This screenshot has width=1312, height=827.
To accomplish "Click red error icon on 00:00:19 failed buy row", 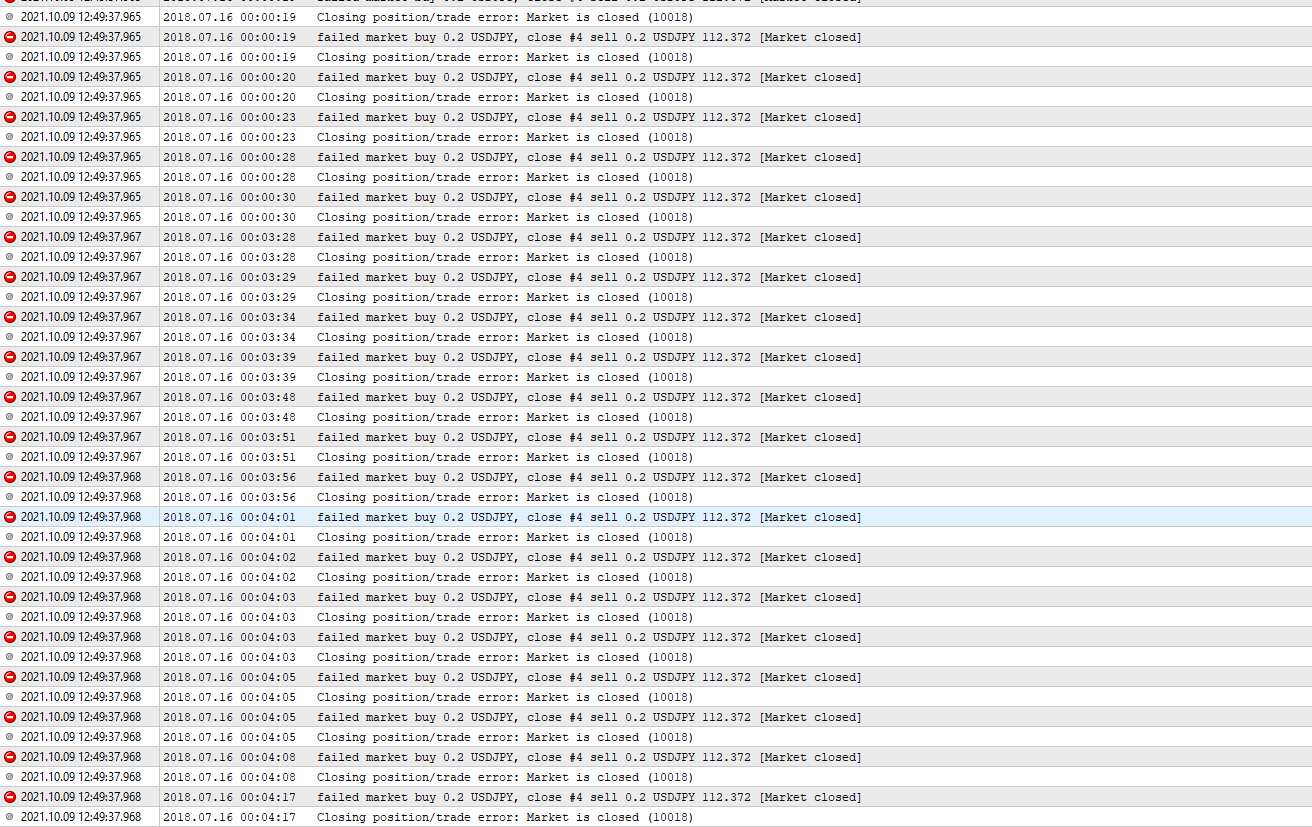I will pyautogui.click(x=10, y=37).
